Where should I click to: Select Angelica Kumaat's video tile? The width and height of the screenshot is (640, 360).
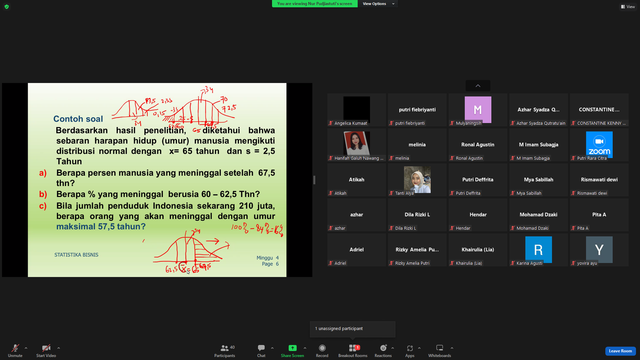coord(357,109)
